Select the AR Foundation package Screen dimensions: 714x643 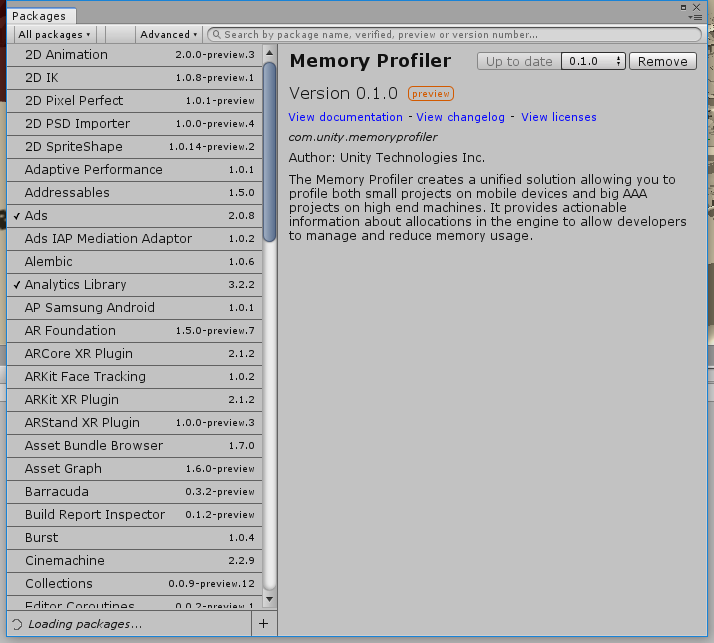[135, 331]
